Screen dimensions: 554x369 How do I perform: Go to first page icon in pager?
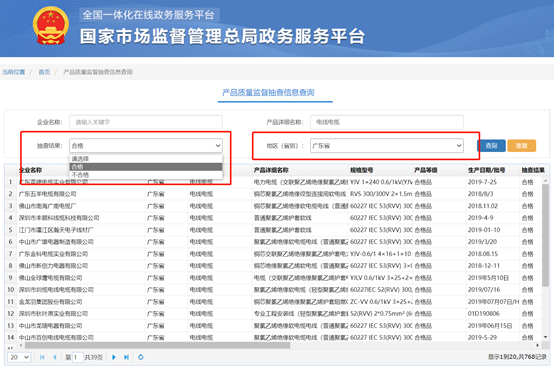tap(42, 357)
